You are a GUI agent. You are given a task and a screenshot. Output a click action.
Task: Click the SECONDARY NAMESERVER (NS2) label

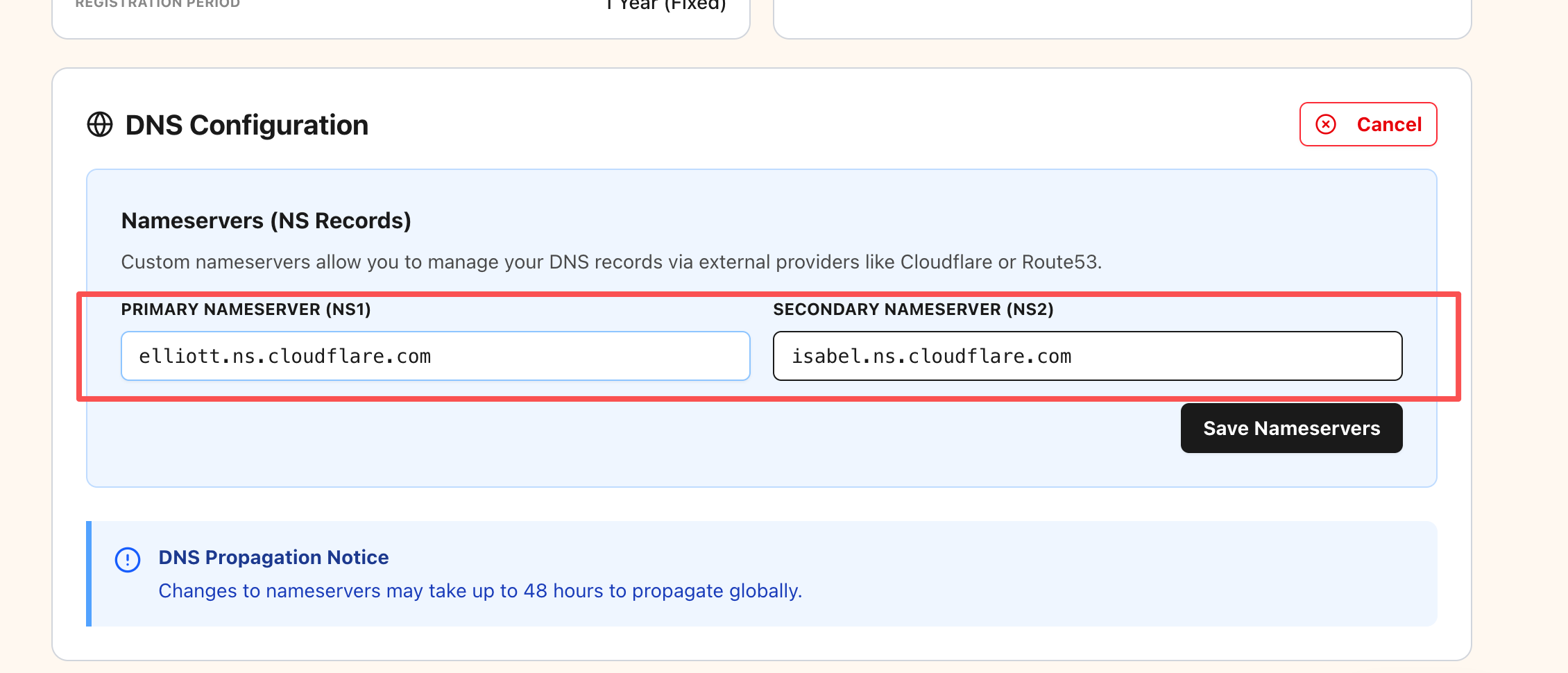914,309
